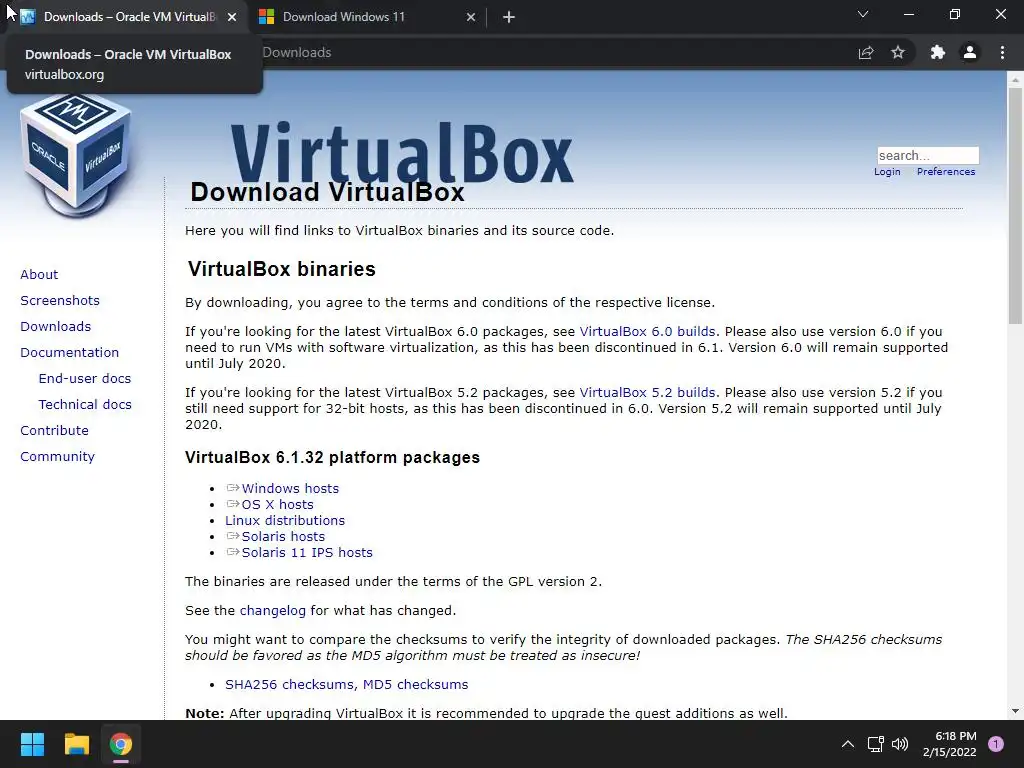This screenshot has width=1024, height=768.
Task: Click the Download VirtualBox heading
Action: 327,192
